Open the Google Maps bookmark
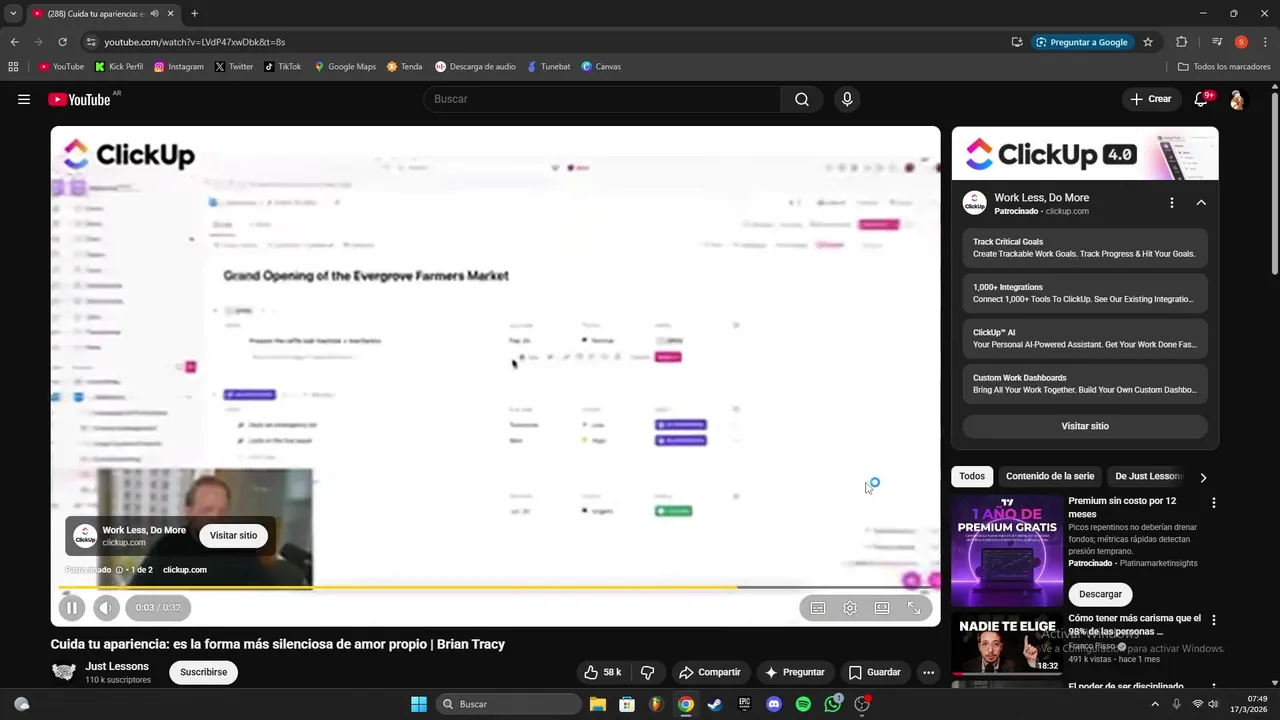The width and height of the screenshot is (1280, 720). click(x=345, y=67)
